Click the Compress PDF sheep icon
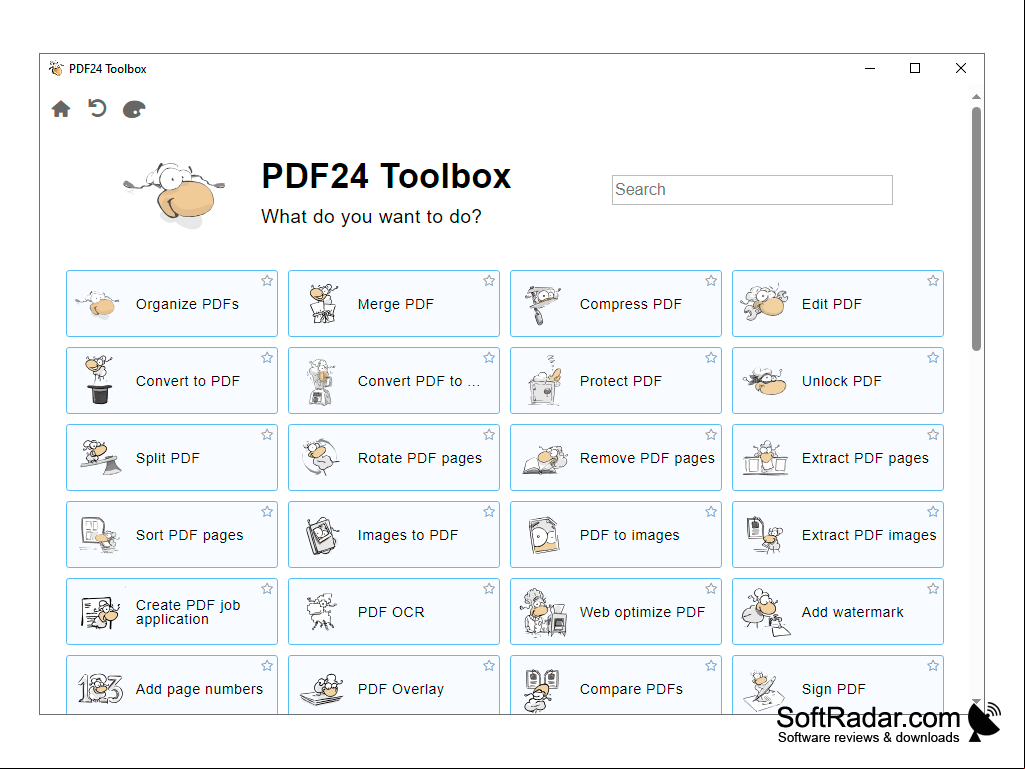The width and height of the screenshot is (1025, 769). click(x=543, y=304)
